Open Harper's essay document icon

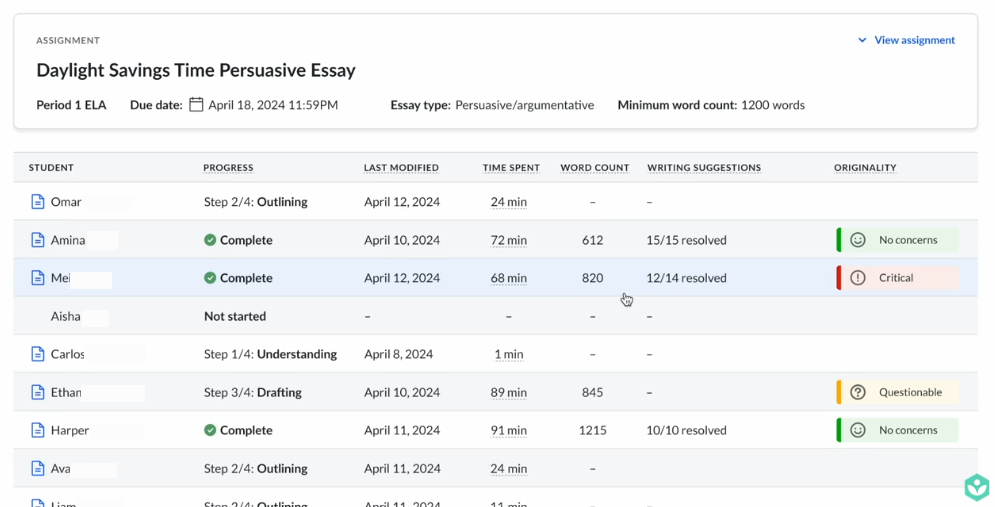tap(37, 430)
